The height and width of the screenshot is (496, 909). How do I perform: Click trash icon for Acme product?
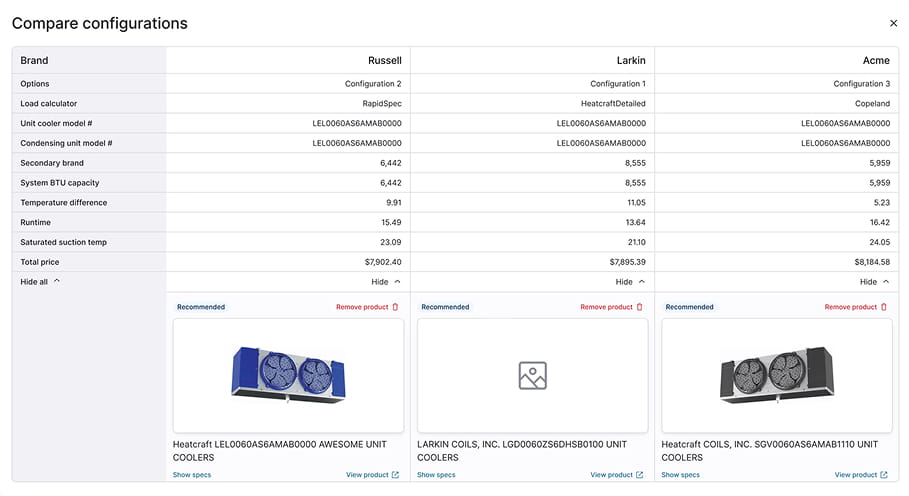click(x=883, y=307)
